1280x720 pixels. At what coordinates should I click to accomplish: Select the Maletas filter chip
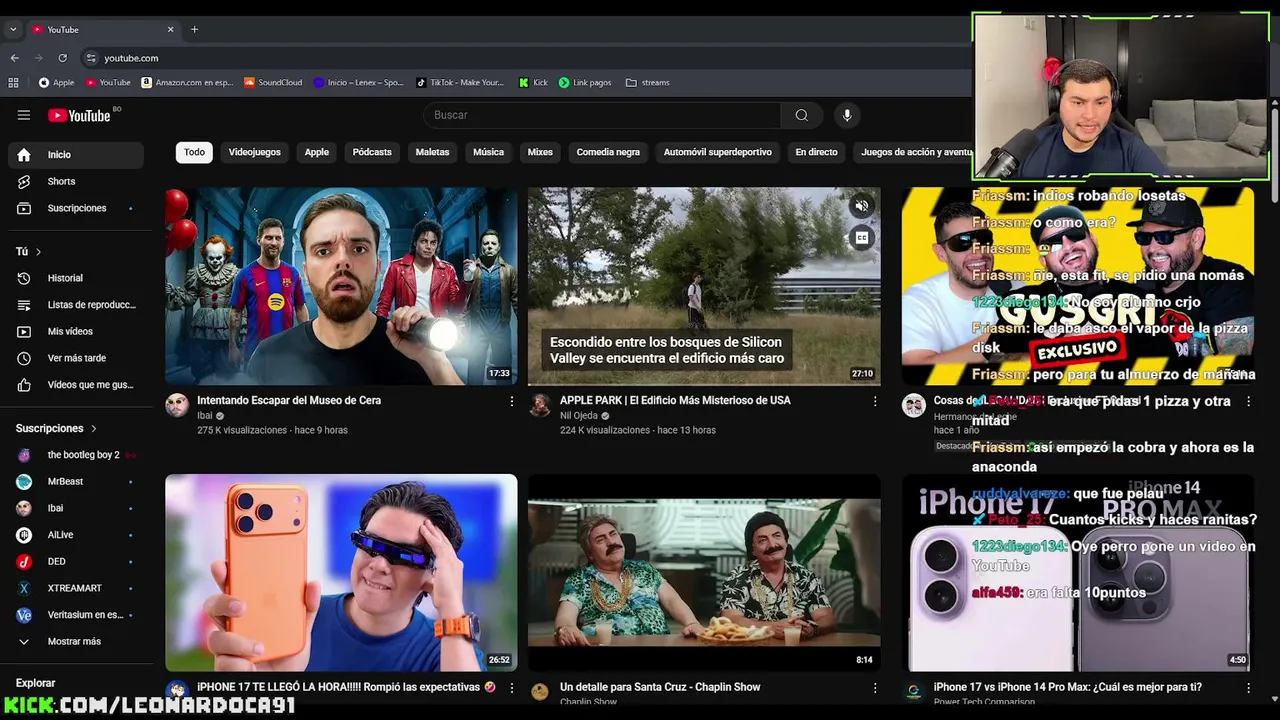pos(432,152)
